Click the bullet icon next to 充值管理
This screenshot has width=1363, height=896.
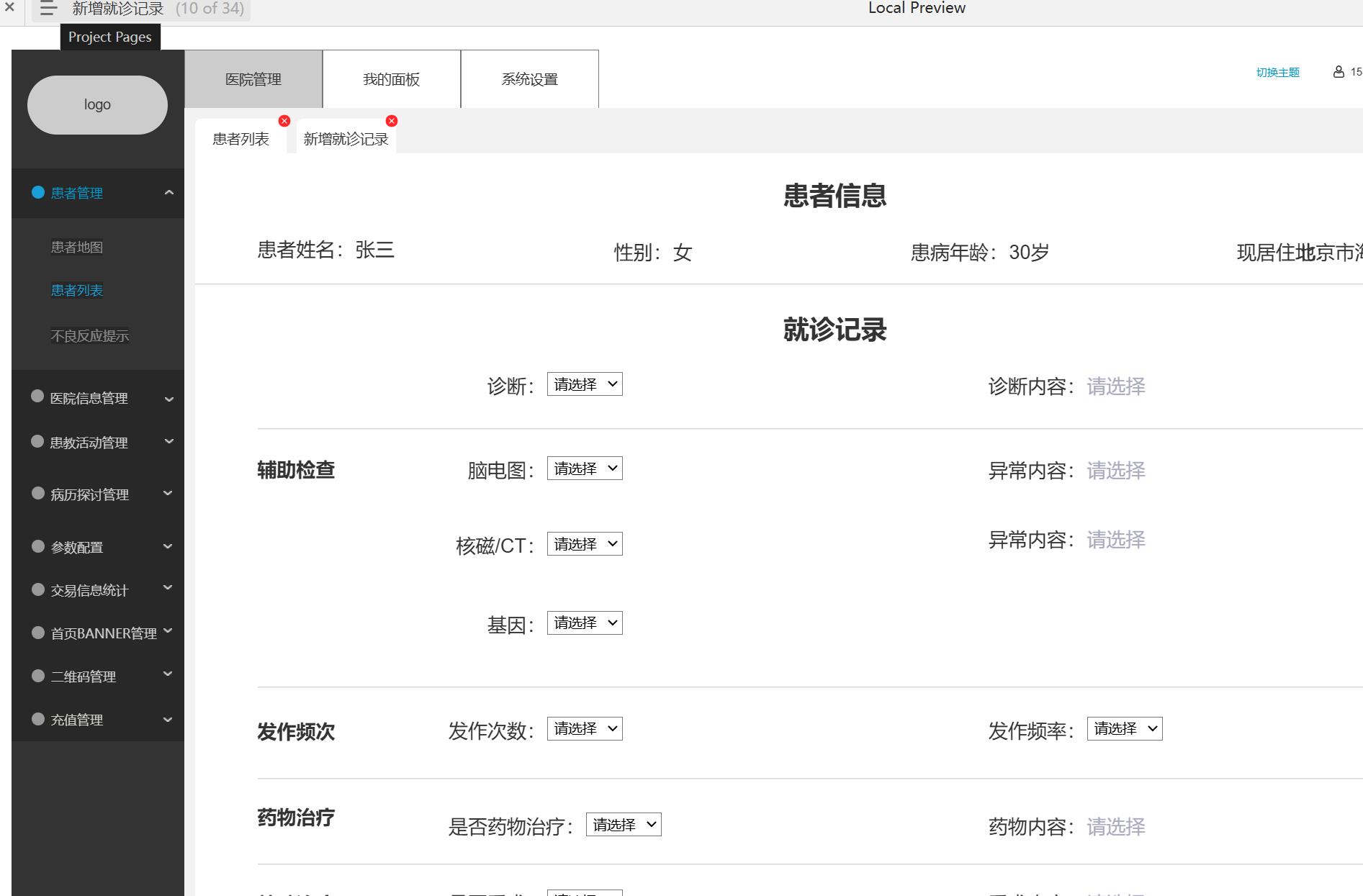38,718
